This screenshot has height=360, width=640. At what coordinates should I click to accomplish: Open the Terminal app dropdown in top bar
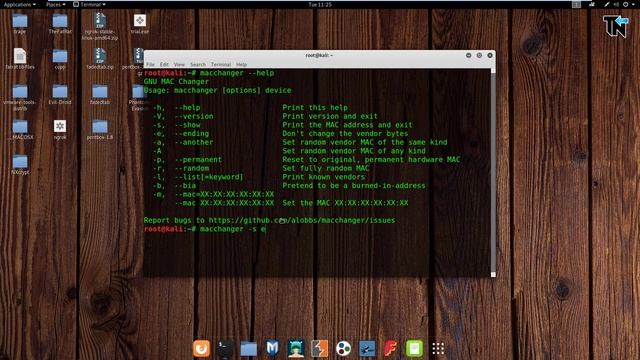(89, 4)
